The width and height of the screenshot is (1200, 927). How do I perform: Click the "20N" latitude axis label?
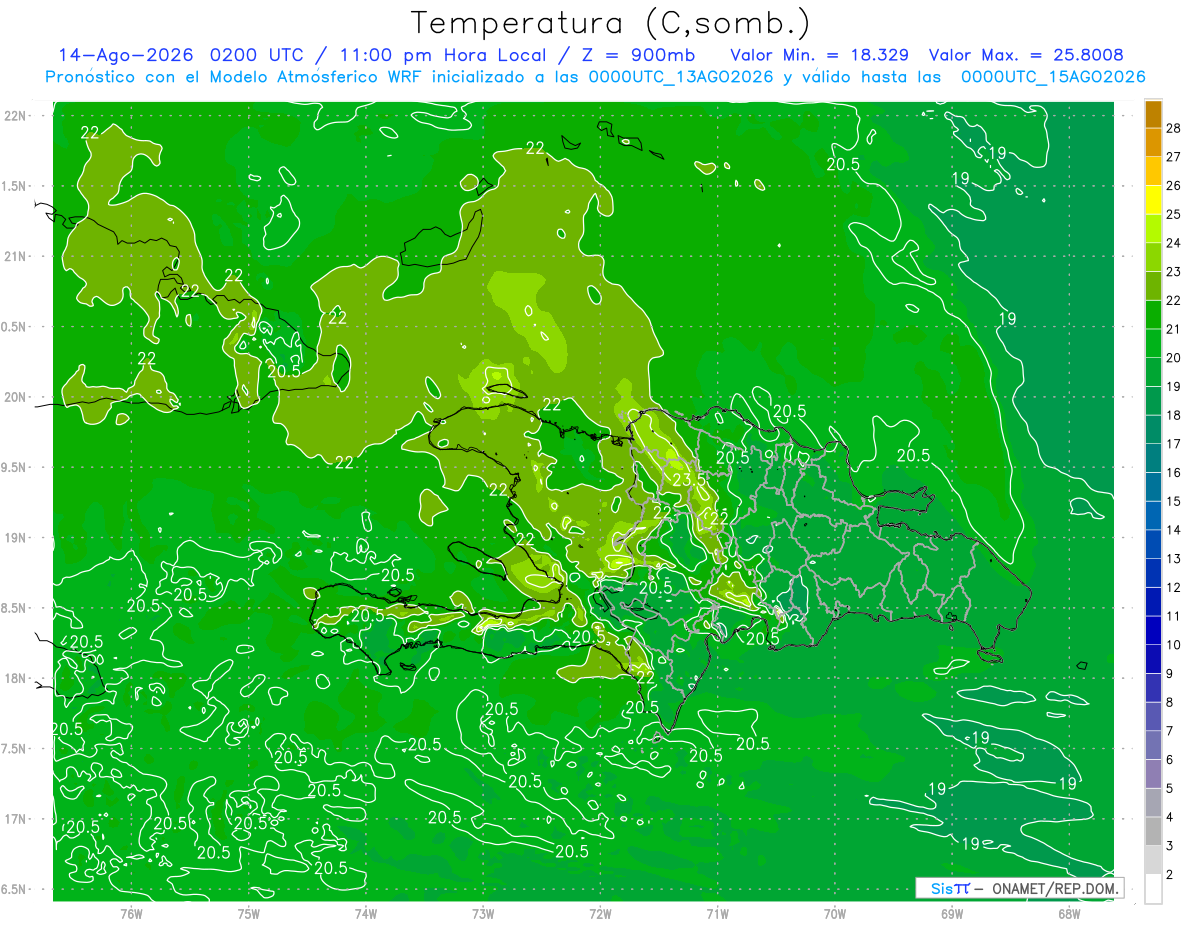15,397
